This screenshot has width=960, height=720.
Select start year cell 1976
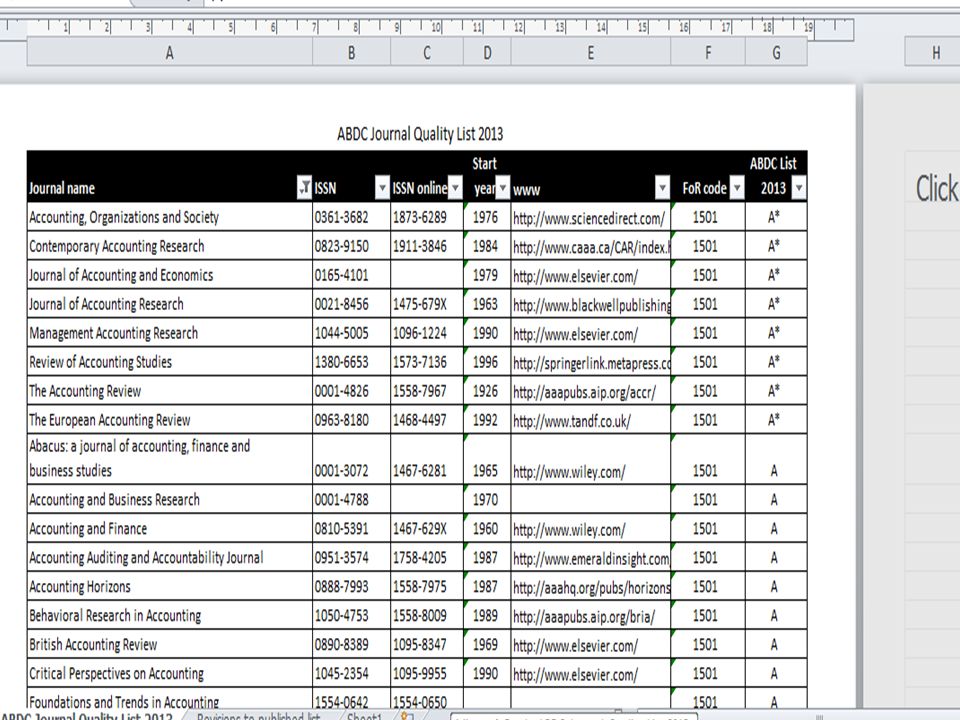487,217
